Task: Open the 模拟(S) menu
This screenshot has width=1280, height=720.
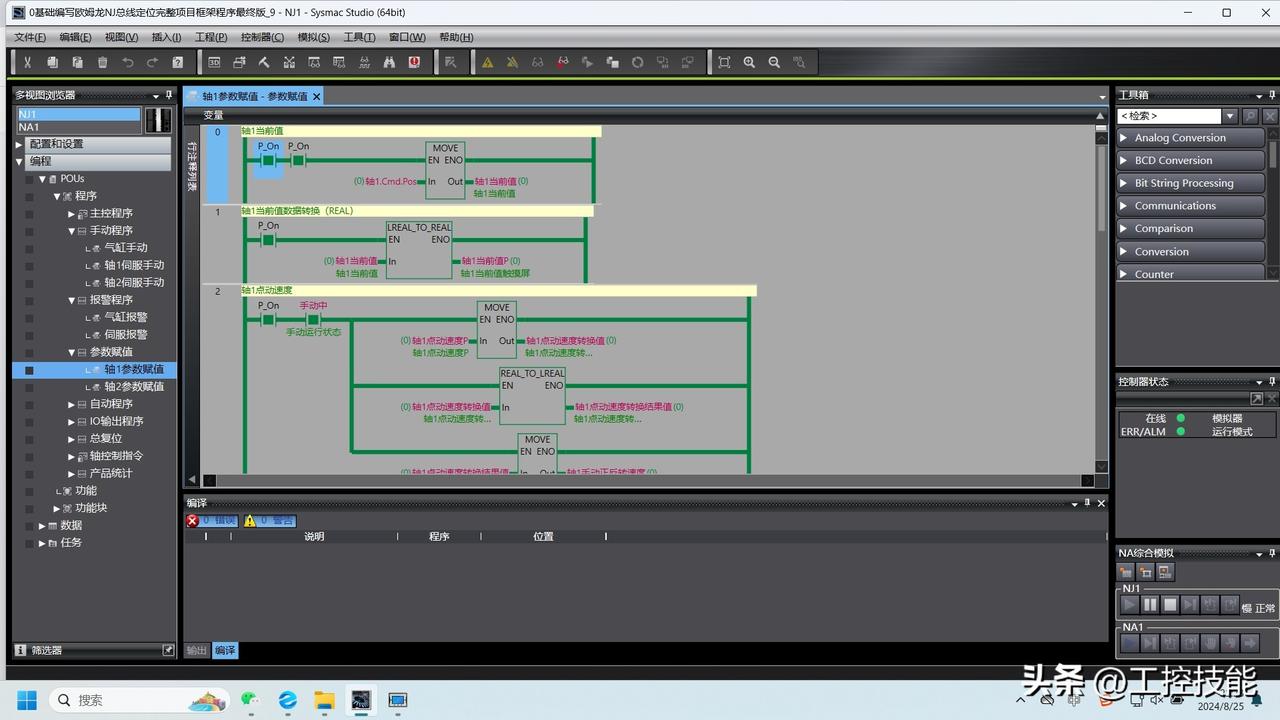Action: (x=313, y=37)
